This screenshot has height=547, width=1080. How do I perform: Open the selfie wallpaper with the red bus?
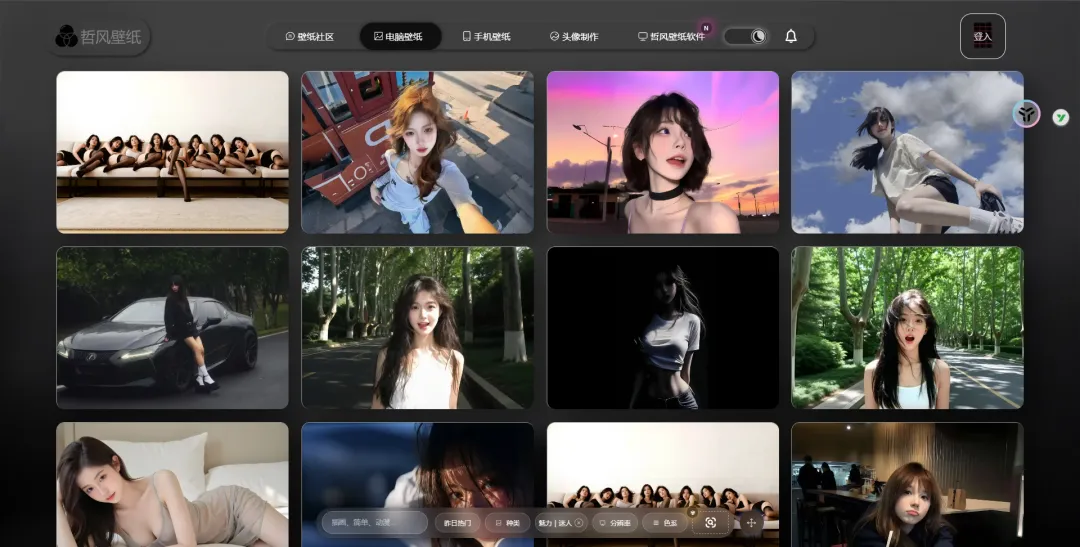[417, 152]
